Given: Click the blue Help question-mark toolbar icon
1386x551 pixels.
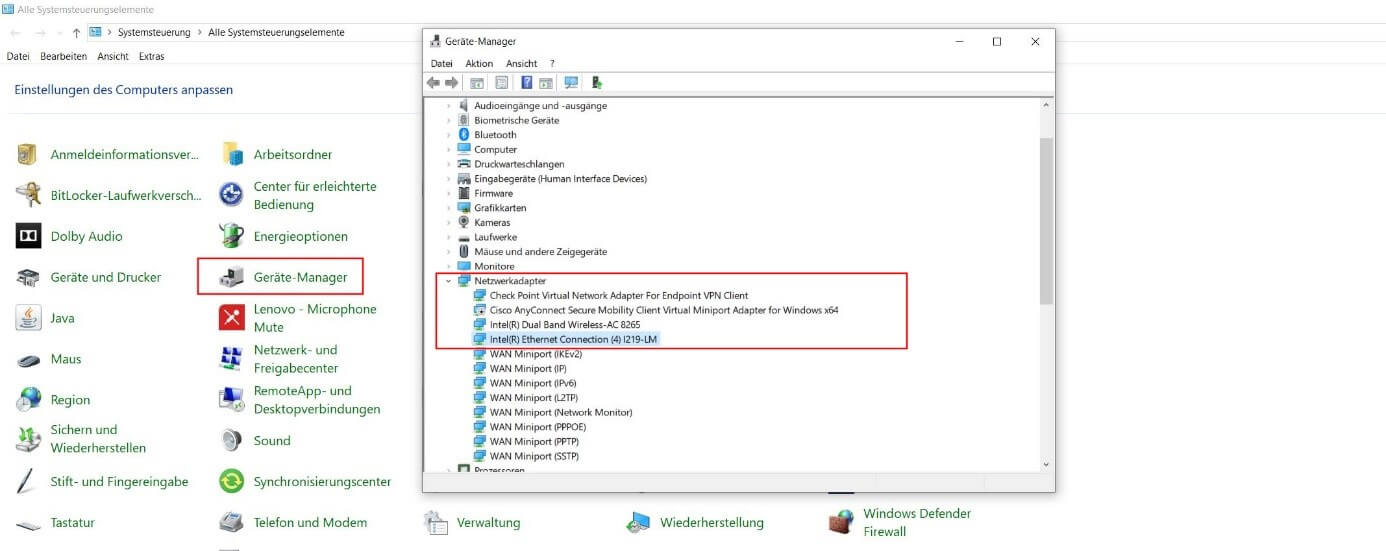Looking at the screenshot, I should coord(527,83).
